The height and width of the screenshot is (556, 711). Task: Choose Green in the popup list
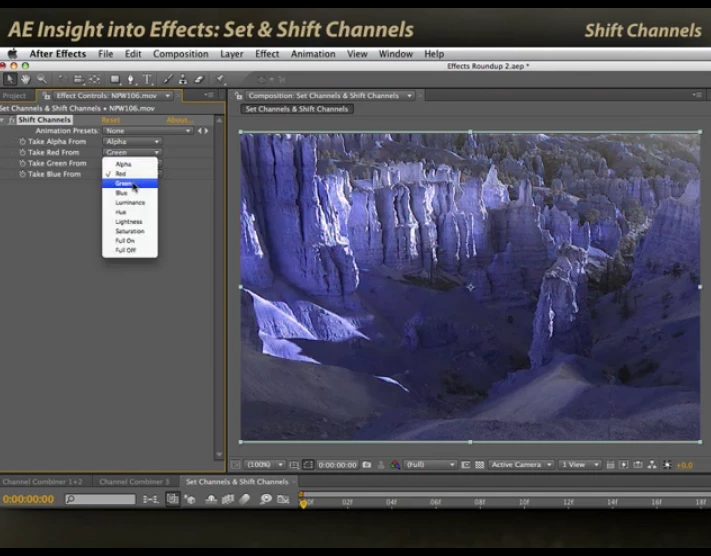click(x=130, y=183)
